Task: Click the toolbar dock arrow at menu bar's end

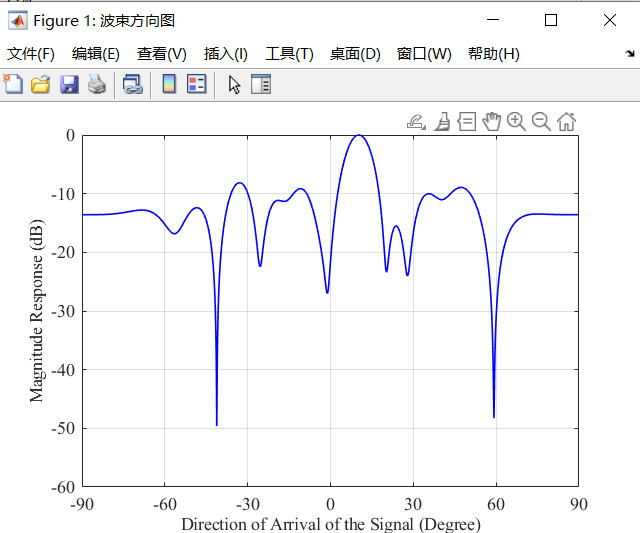Action: point(630,53)
